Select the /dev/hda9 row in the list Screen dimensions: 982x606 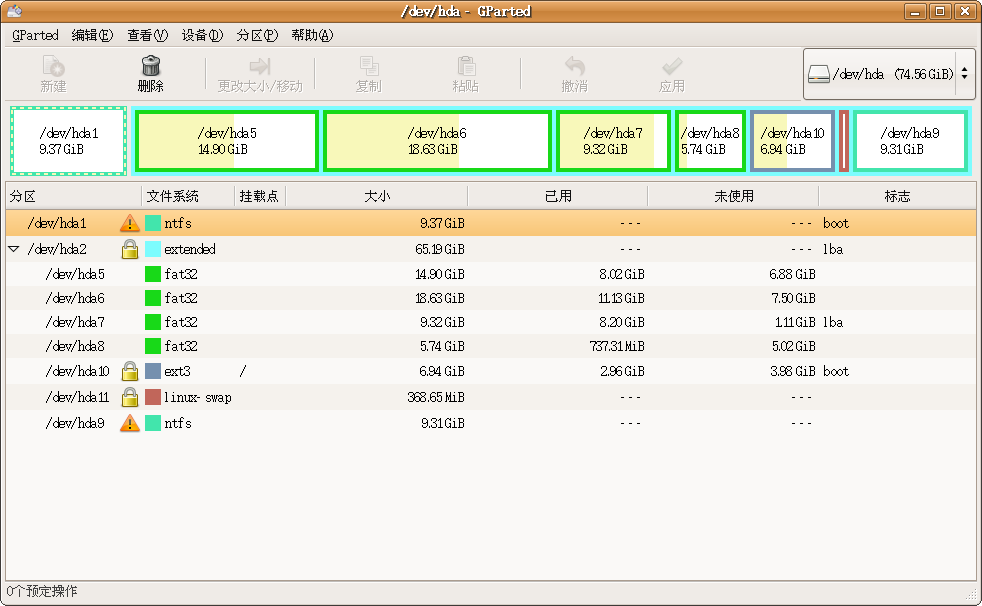[491, 423]
